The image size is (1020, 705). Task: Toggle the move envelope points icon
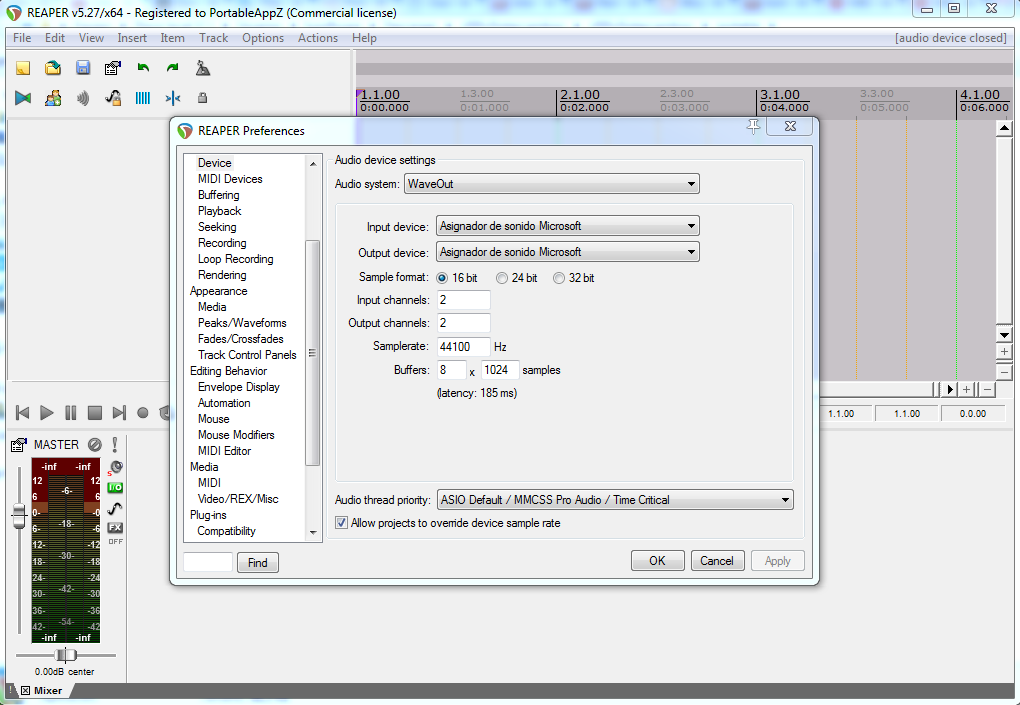point(113,98)
